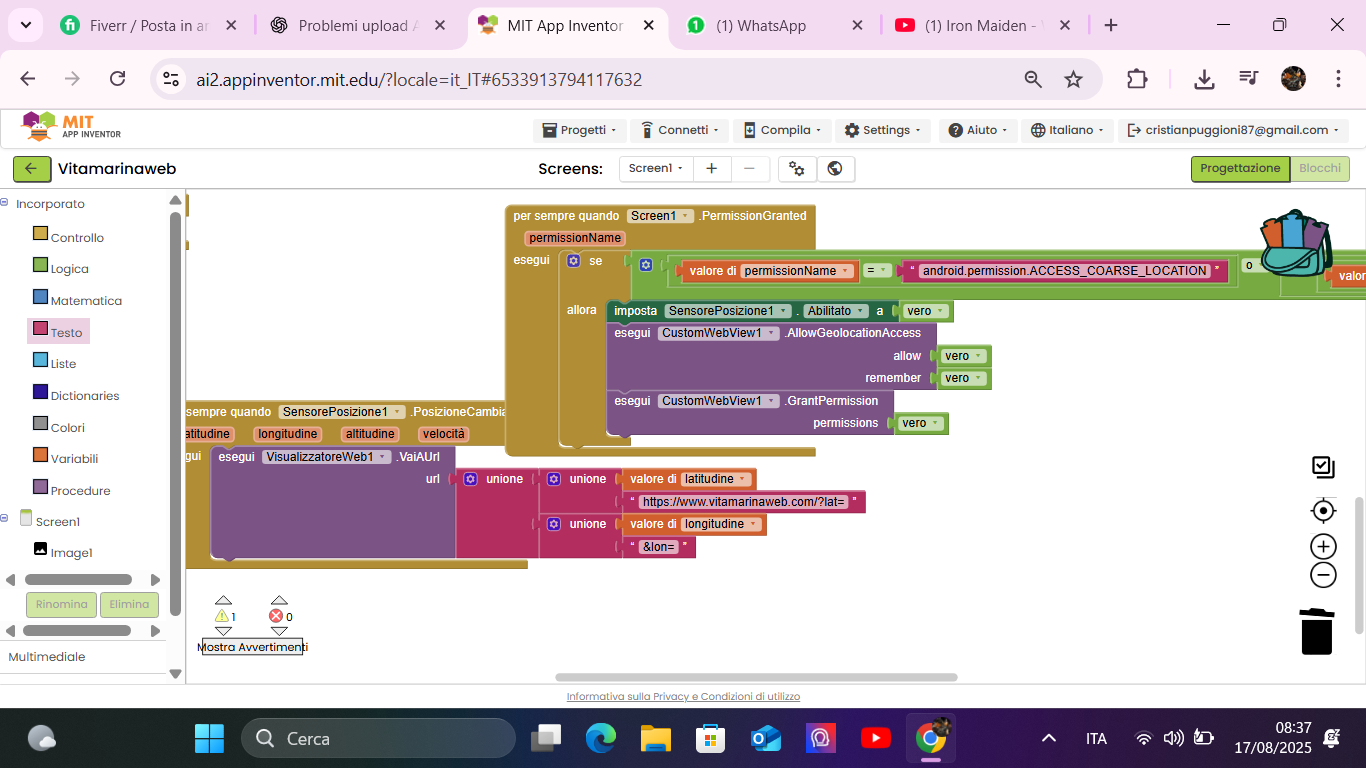The height and width of the screenshot is (768, 1366).
Task: Click the globe icon next to Screens
Action: (x=835, y=169)
